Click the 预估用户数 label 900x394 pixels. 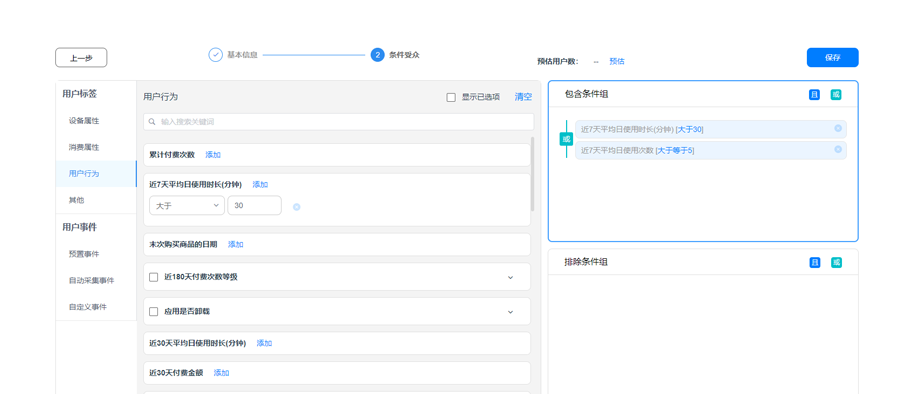(x=558, y=61)
